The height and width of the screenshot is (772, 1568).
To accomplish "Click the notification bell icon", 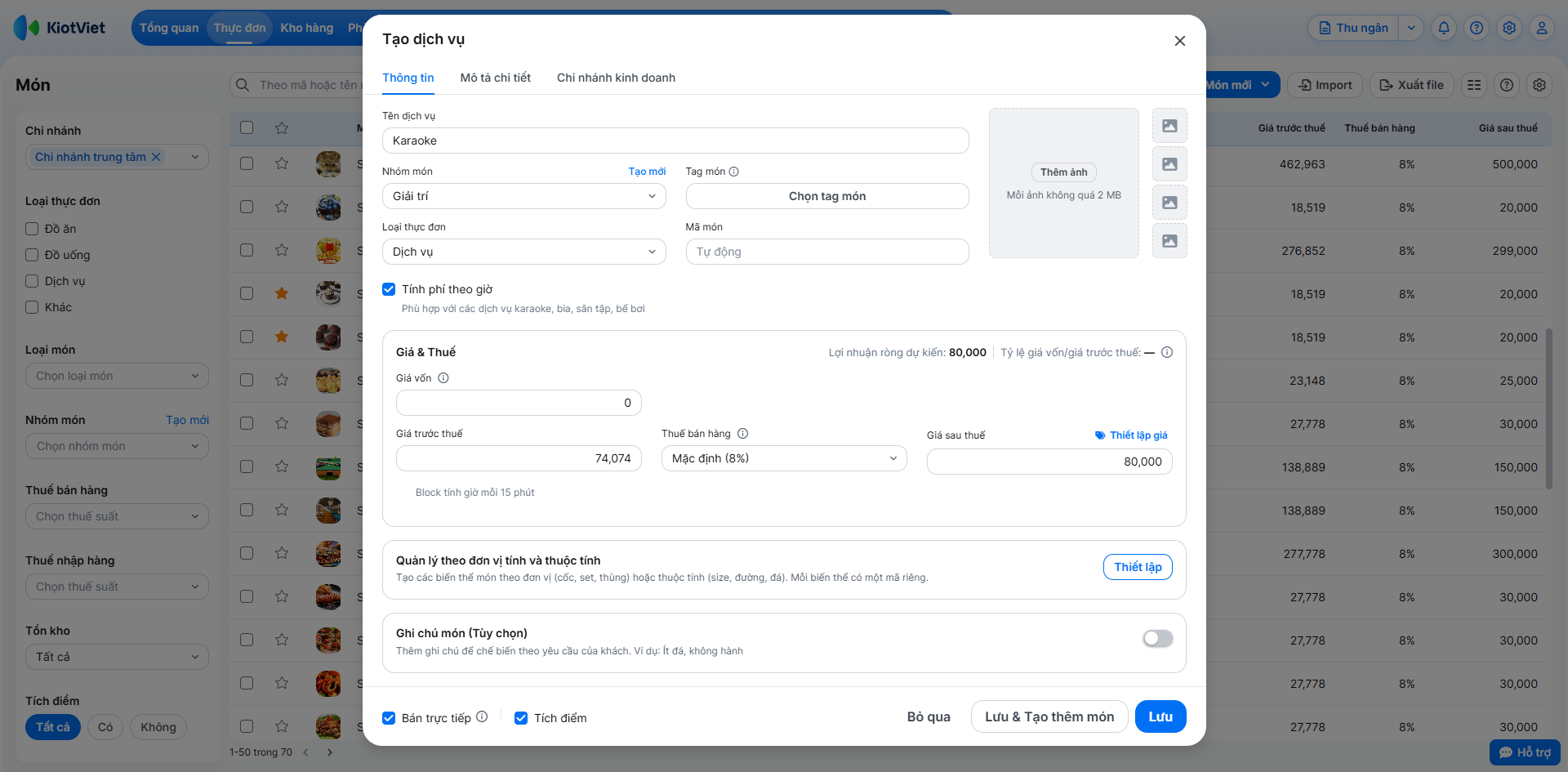I will pos(1444,28).
